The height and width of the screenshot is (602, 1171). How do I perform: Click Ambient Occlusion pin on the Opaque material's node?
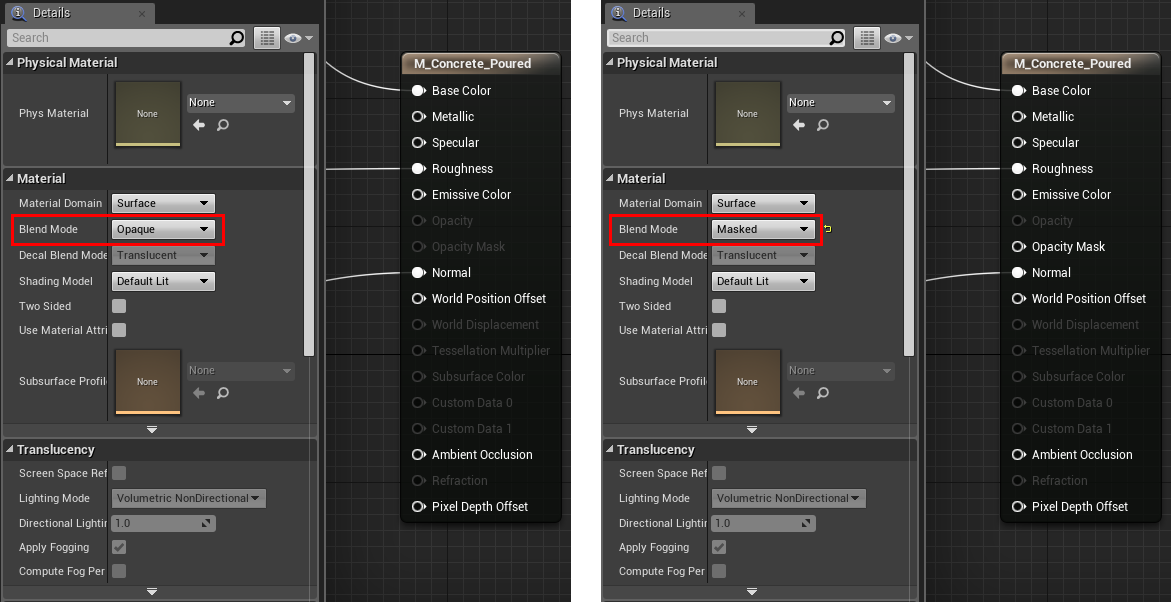[x=418, y=455]
